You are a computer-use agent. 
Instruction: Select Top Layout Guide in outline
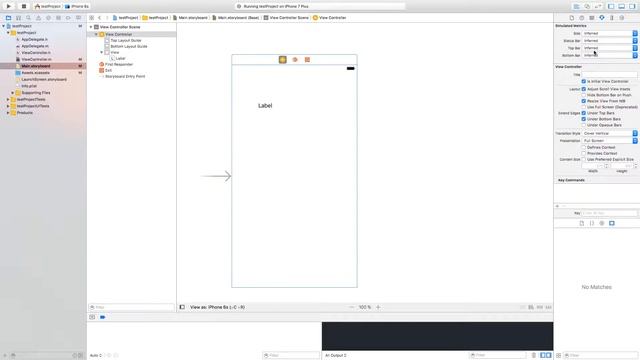point(126,40)
